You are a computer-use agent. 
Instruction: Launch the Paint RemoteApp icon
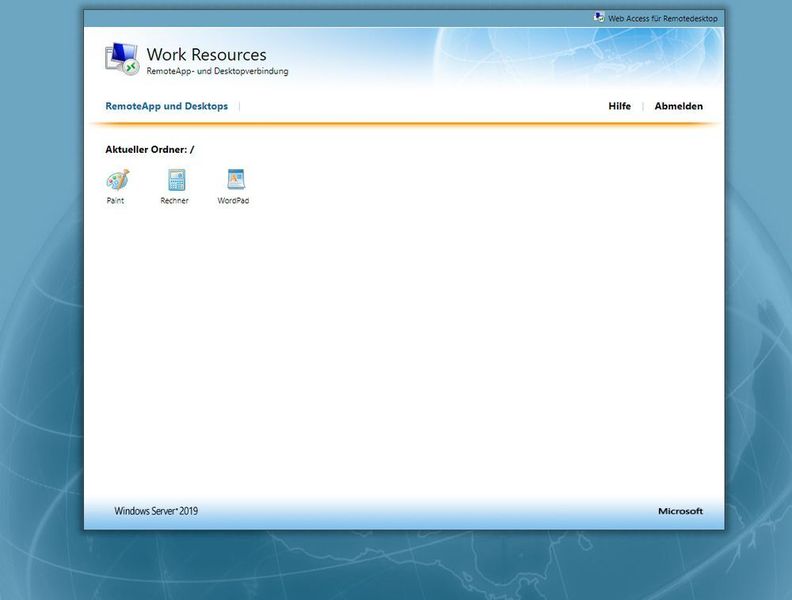click(118, 179)
